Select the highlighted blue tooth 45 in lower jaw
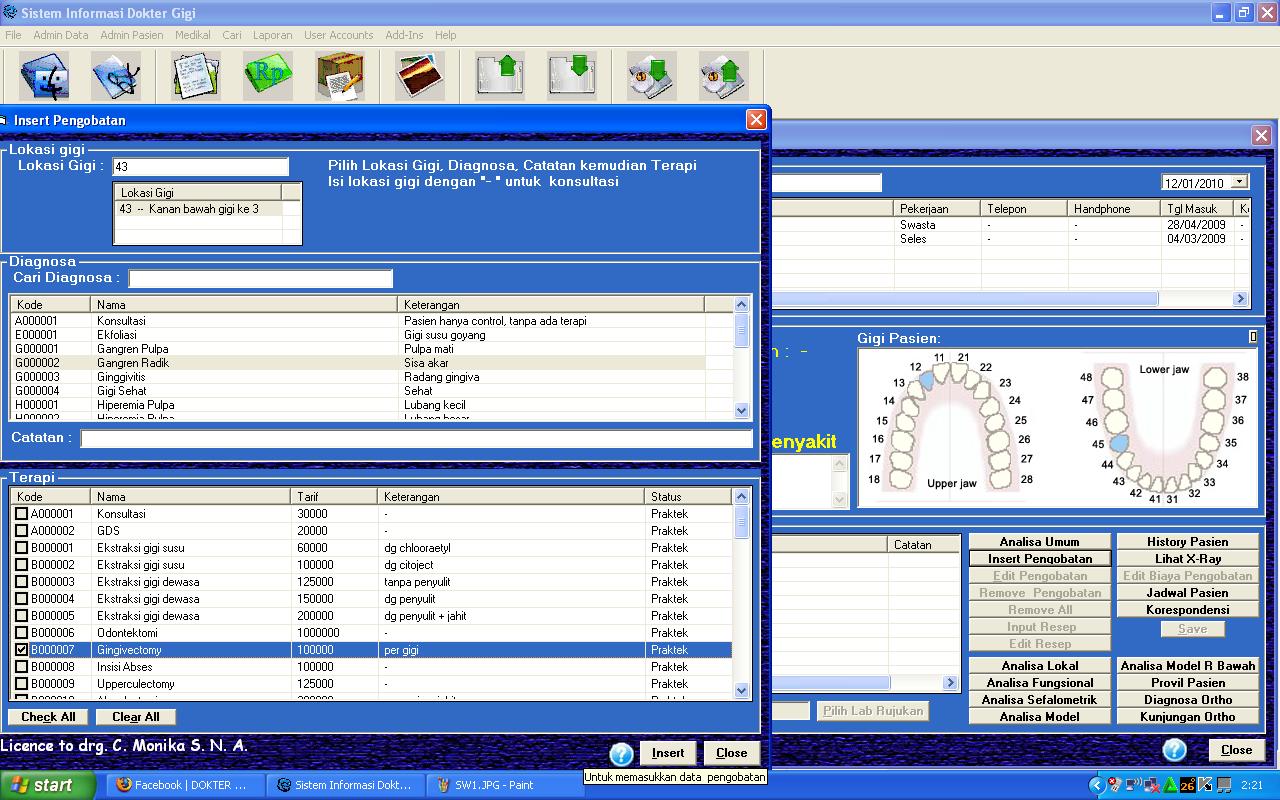 (1119, 443)
